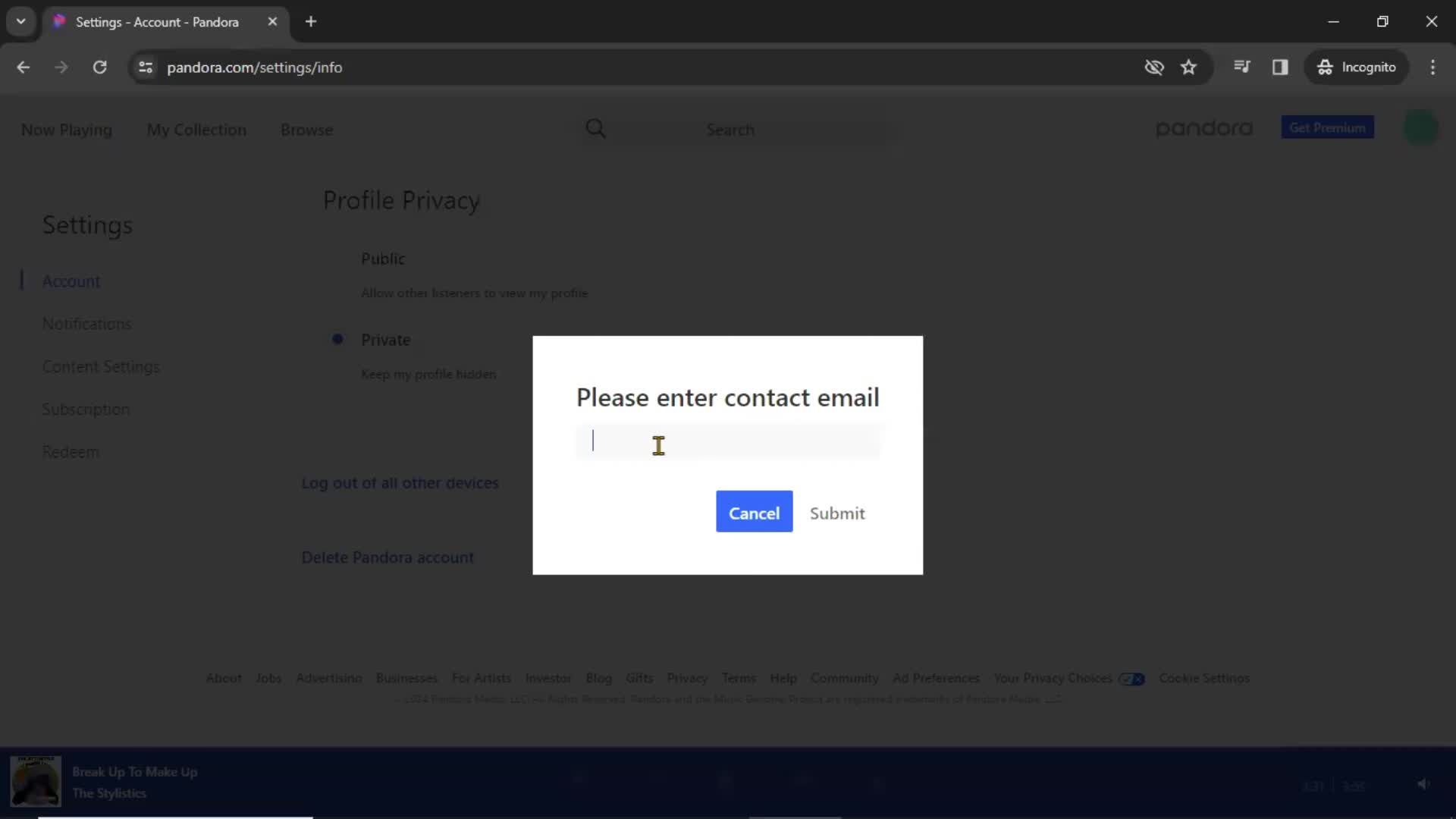
Task: Open the Account settings tab
Action: click(x=71, y=280)
